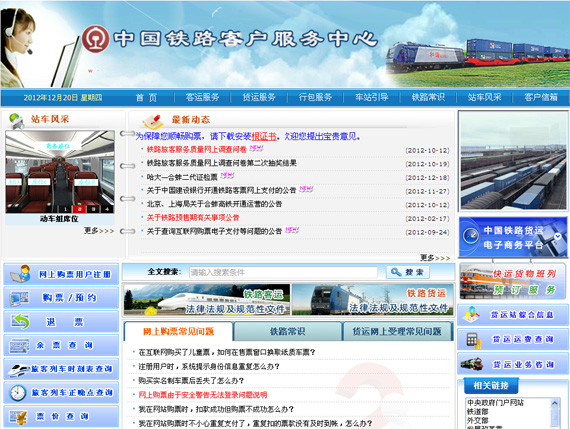Click 货运运费查询 button
Viewport: 570px width, 429px height.
click(x=513, y=340)
